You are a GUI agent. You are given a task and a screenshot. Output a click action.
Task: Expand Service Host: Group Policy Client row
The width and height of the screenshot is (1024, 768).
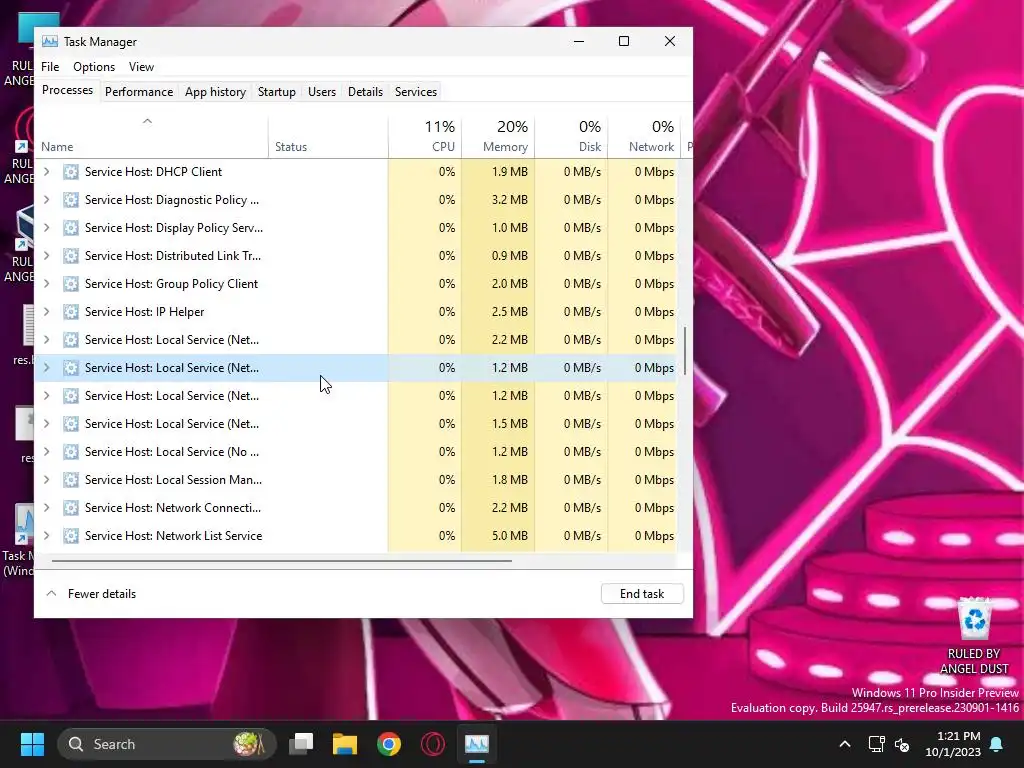46,284
